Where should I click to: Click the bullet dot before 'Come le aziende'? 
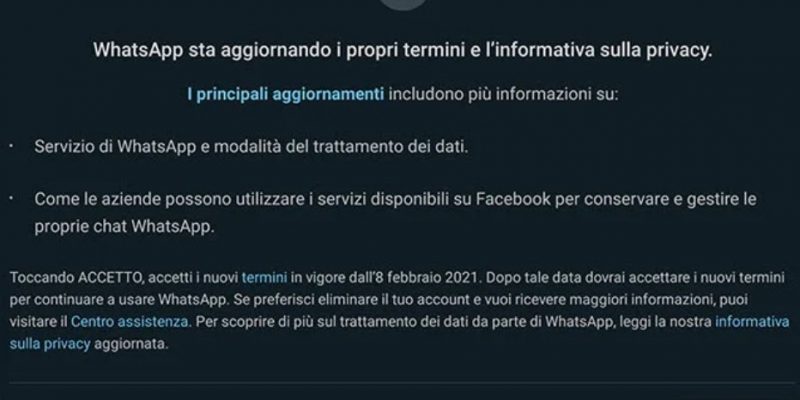(11, 199)
